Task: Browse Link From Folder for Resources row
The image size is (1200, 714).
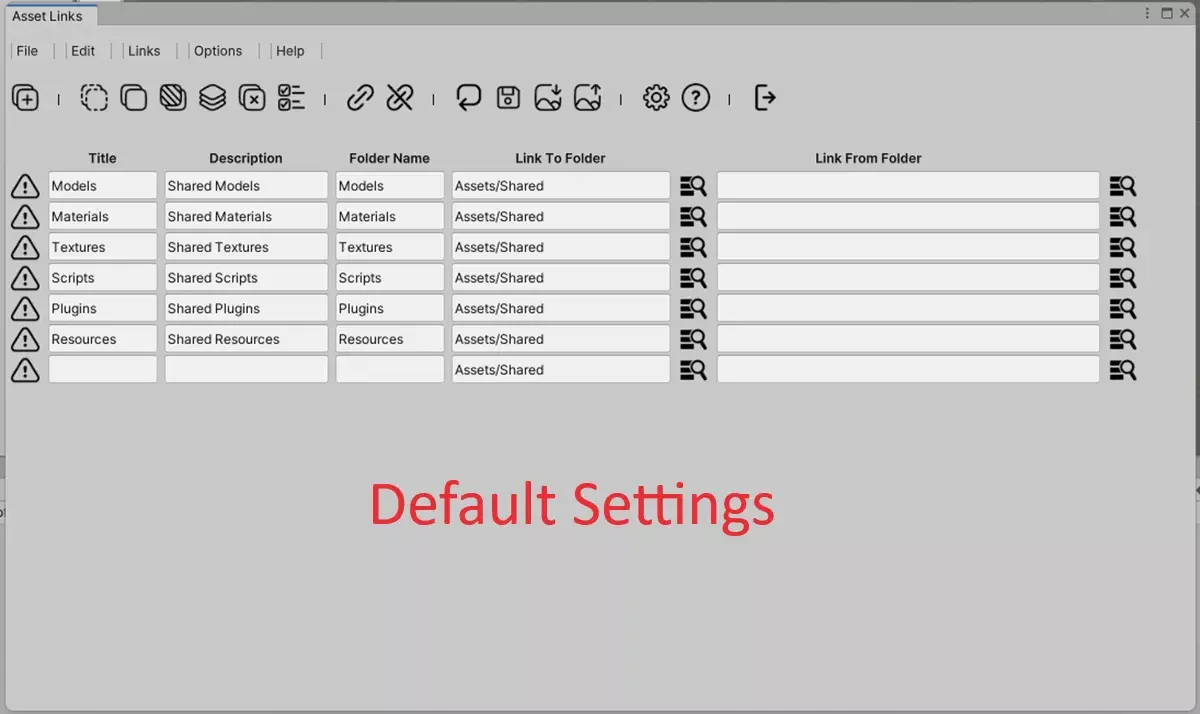Action: pyautogui.click(x=1123, y=340)
